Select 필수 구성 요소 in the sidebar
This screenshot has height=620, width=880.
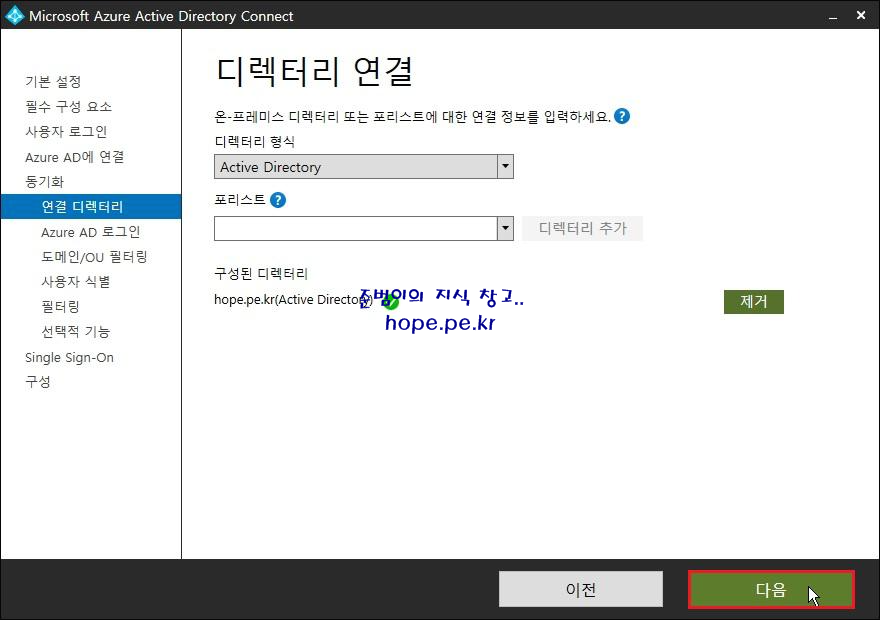tap(68, 107)
